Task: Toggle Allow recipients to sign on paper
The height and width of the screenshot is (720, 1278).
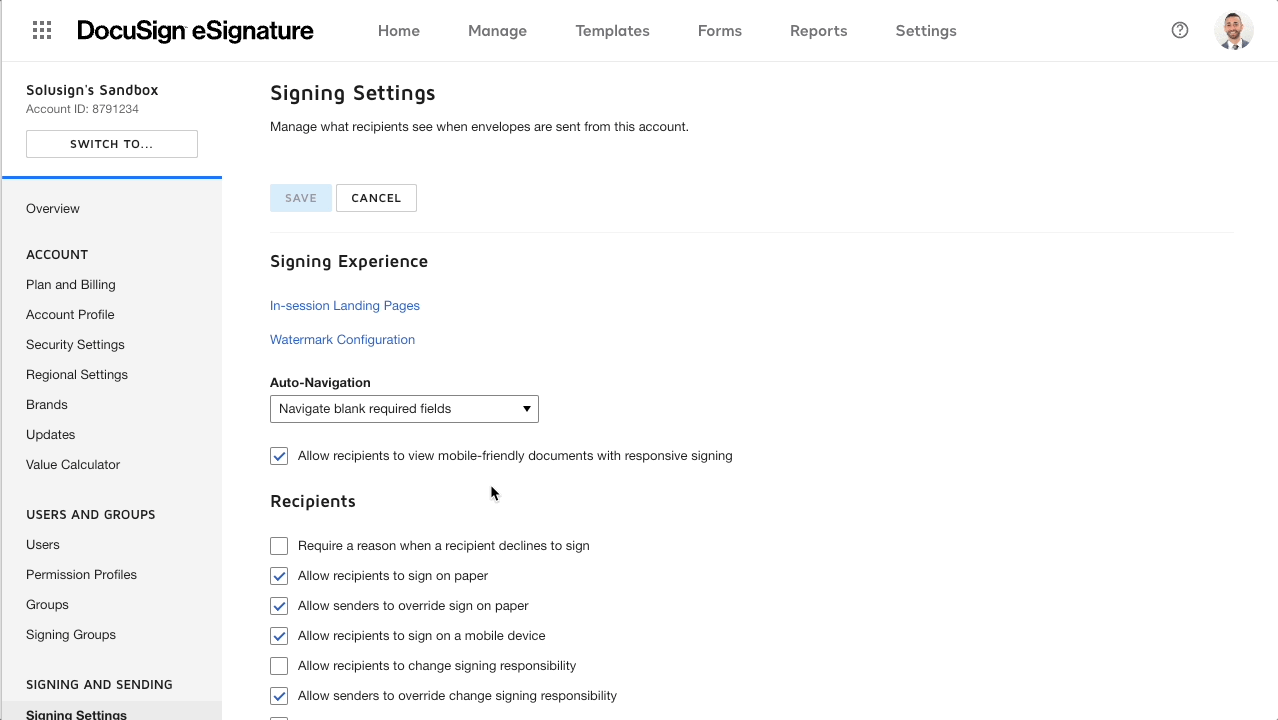Action: tap(279, 576)
